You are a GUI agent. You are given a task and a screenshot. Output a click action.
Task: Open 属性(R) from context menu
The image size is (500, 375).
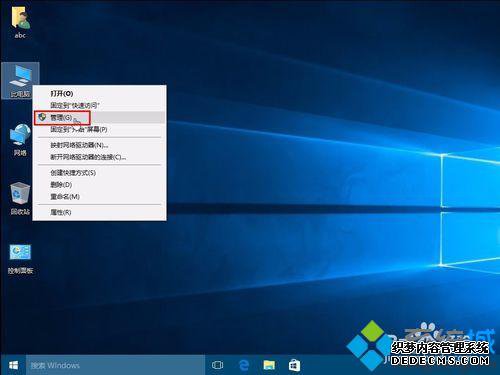[99, 212]
